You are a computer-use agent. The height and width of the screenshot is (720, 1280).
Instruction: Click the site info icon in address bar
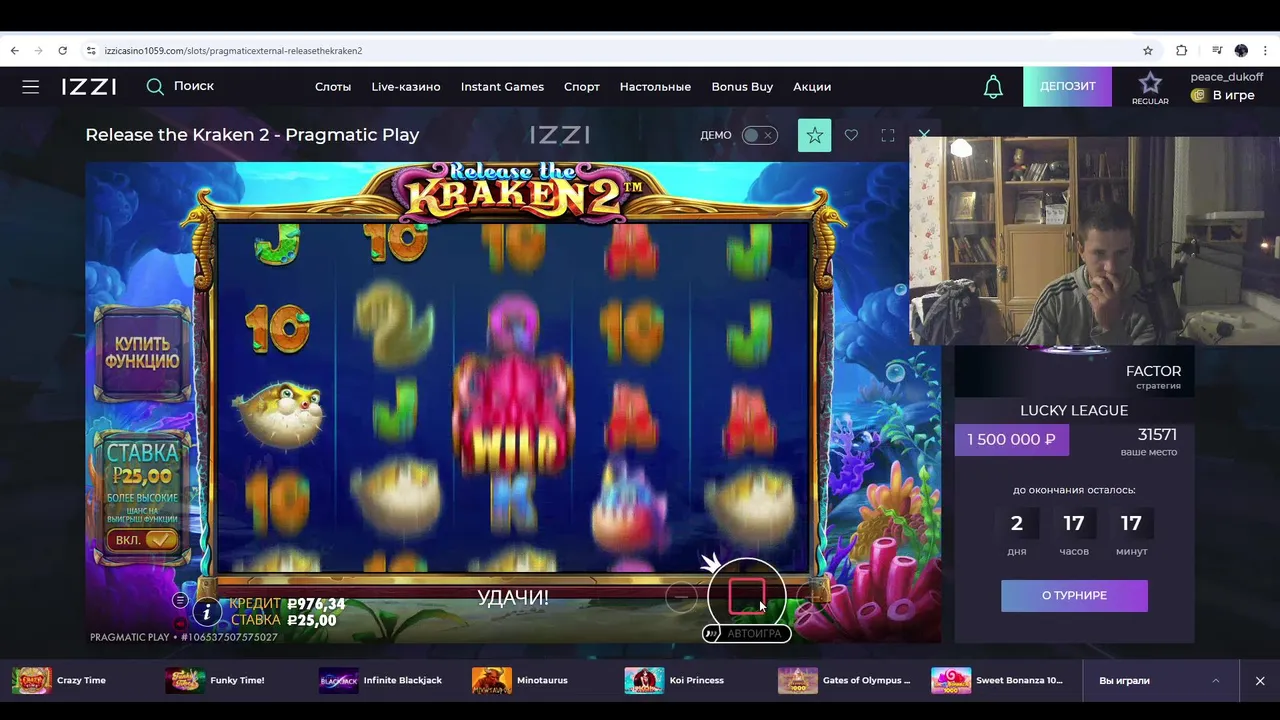[x=91, y=51]
